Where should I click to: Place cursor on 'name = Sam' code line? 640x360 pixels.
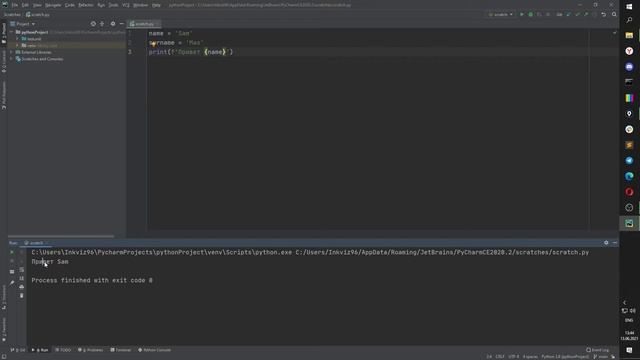[x=170, y=33]
